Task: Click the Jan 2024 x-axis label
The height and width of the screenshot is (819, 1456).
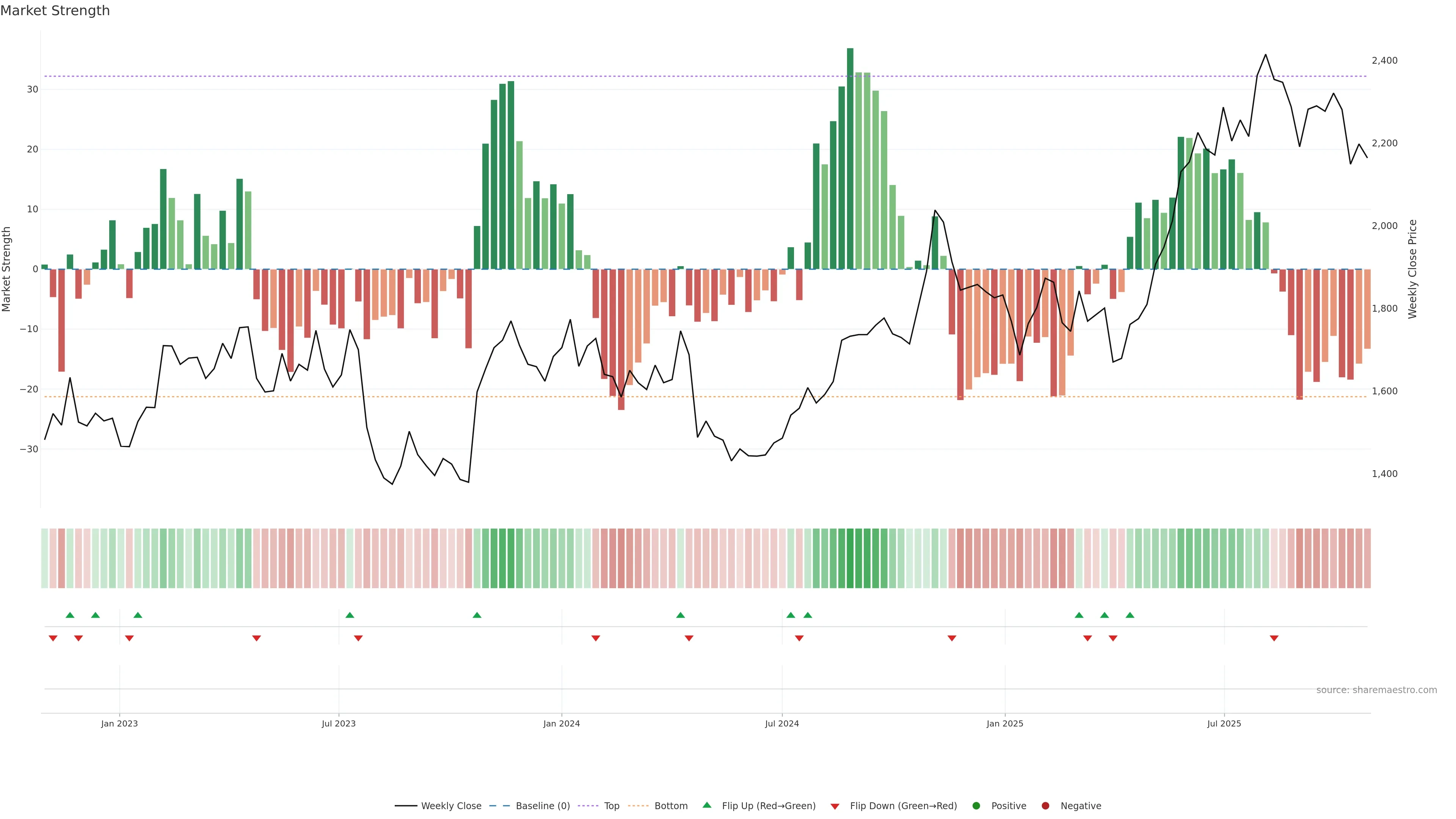Action: 561,723
